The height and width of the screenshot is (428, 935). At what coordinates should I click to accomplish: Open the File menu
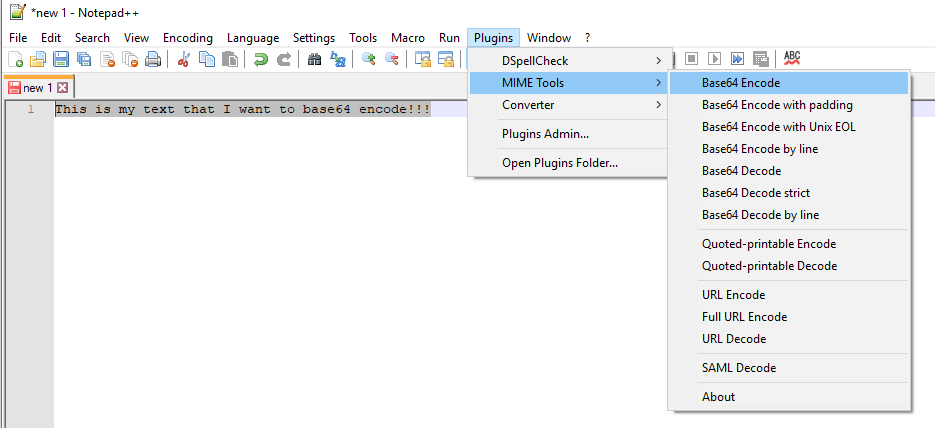coord(18,38)
